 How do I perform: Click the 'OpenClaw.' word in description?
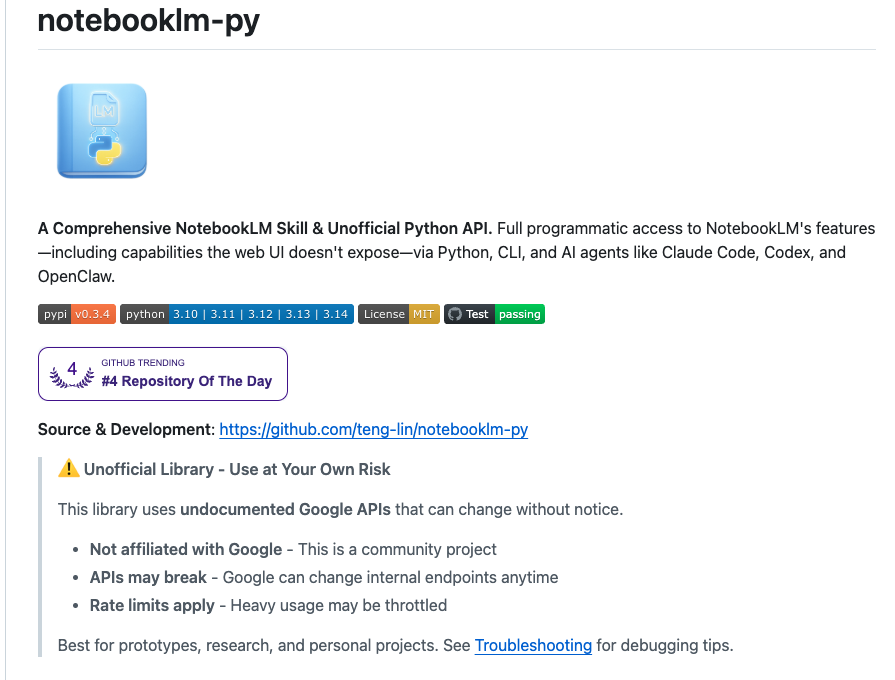point(76,276)
